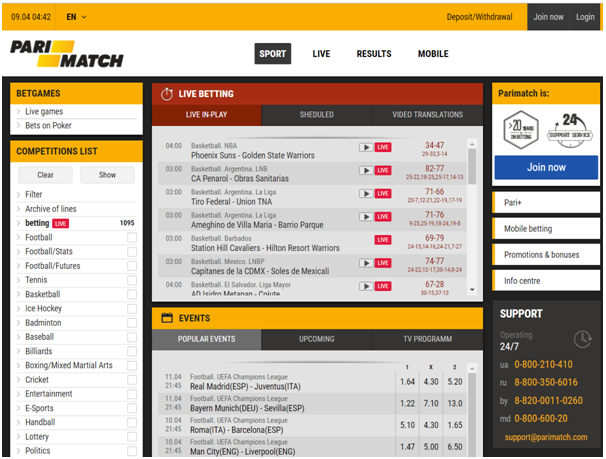
Task: Enable the Ice Hockey checkbox
Action: click(x=132, y=308)
